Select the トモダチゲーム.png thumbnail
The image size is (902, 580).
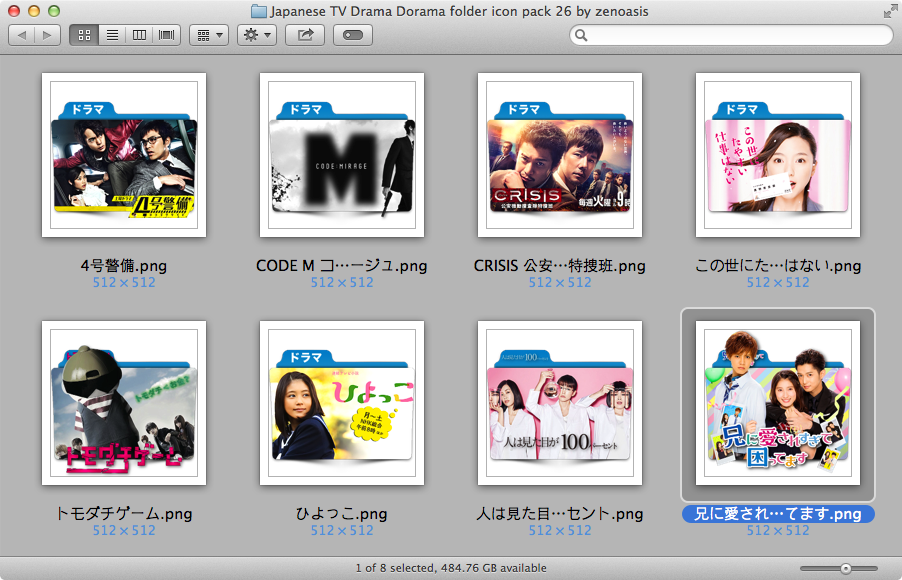124,403
